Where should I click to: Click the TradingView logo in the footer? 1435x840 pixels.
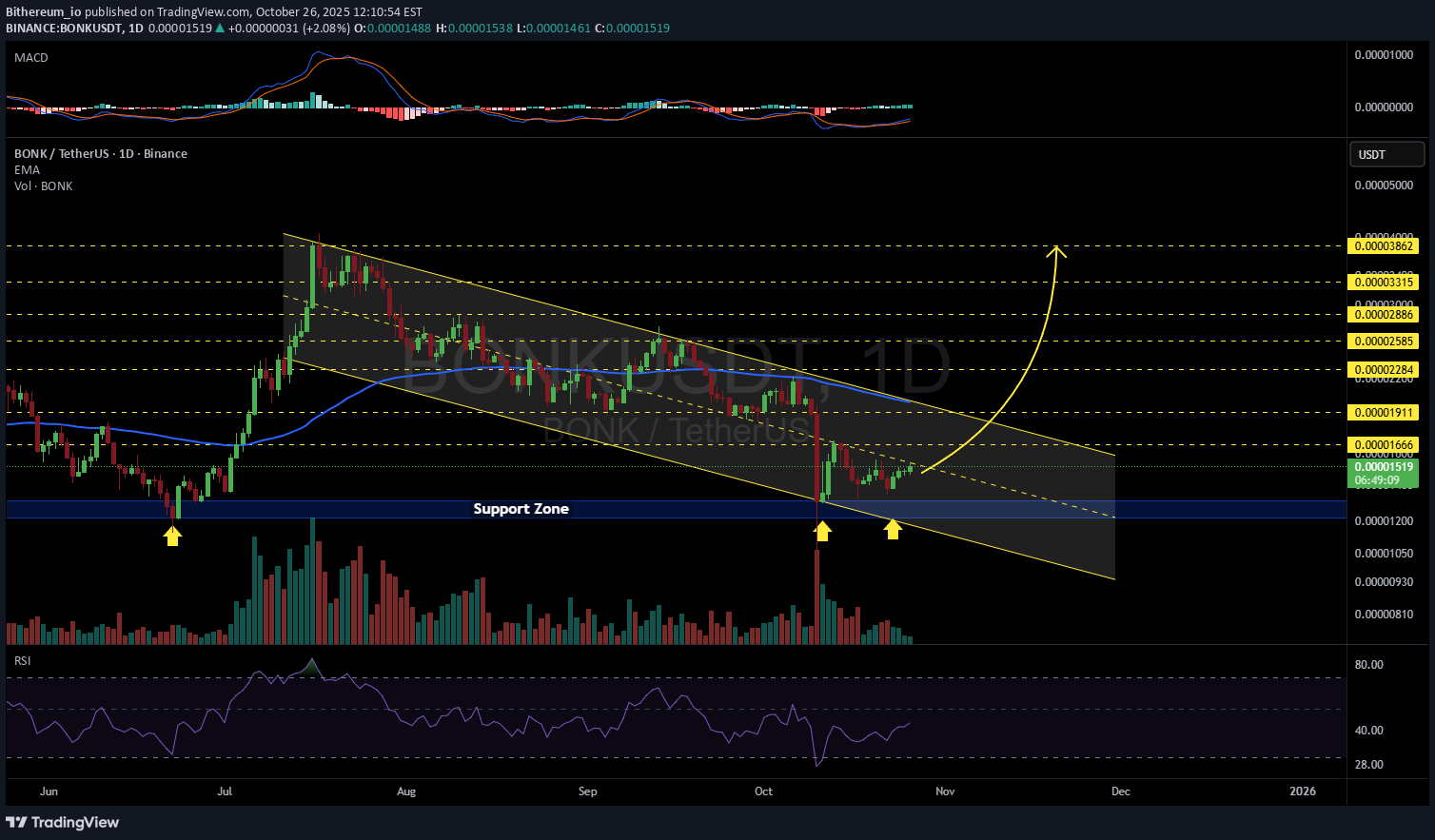click(63, 822)
